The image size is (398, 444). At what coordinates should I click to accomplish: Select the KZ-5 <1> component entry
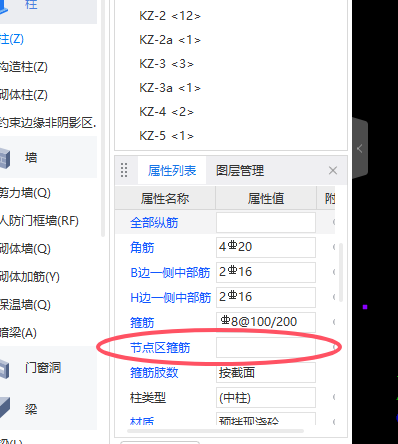pos(166,136)
